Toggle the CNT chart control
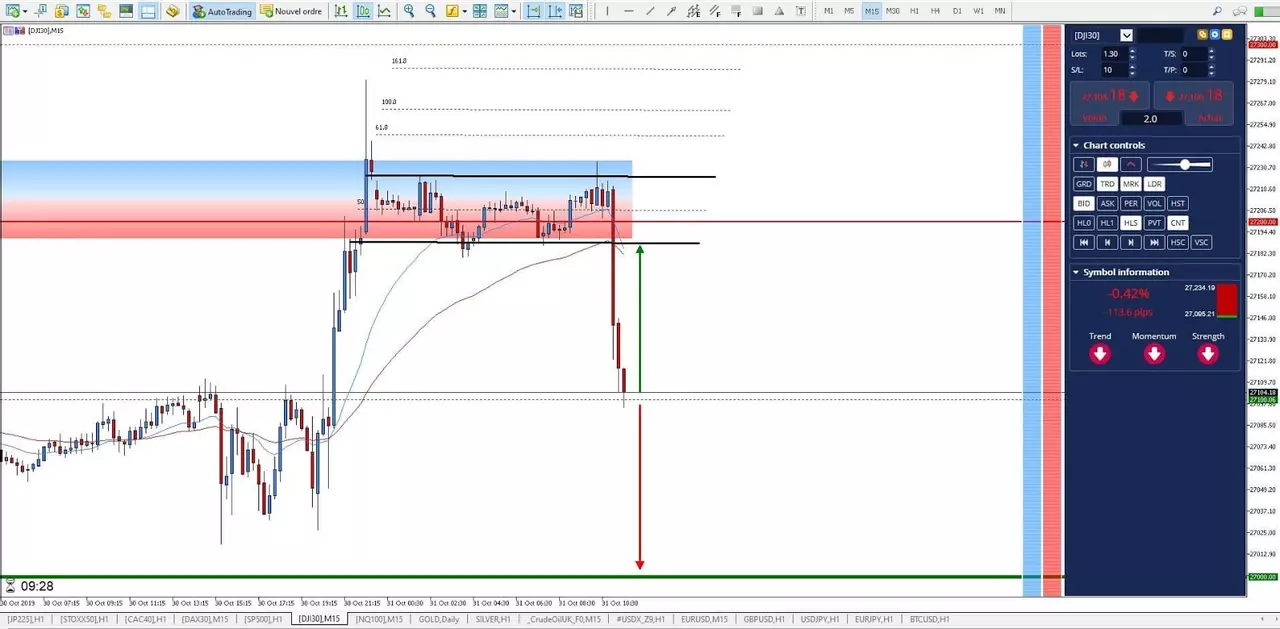This screenshot has height=629, width=1280. click(x=1178, y=223)
